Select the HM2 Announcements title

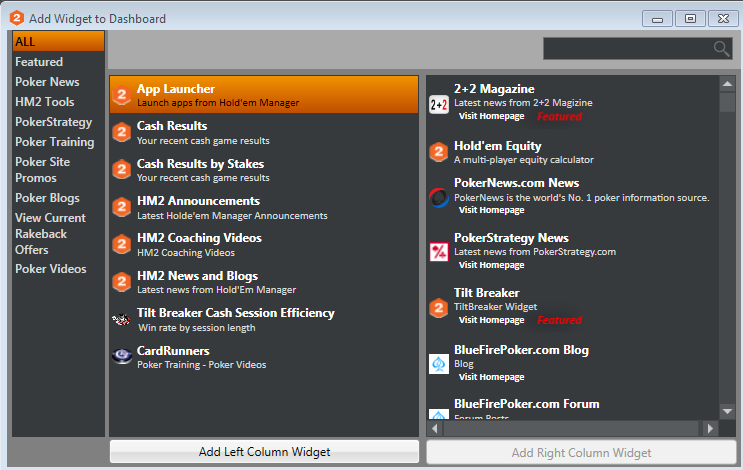[199, 201]
